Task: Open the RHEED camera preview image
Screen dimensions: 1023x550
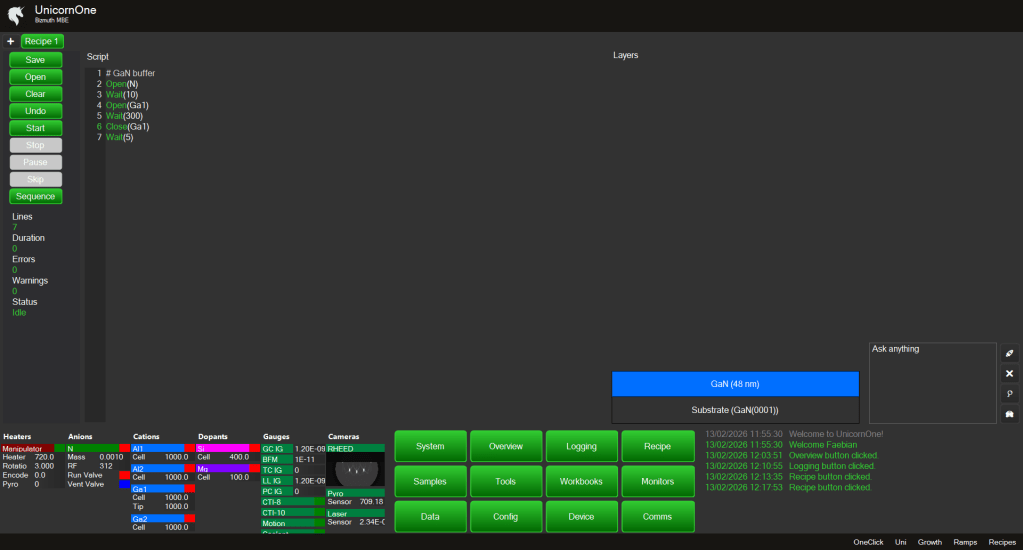Action: [355, 470]
